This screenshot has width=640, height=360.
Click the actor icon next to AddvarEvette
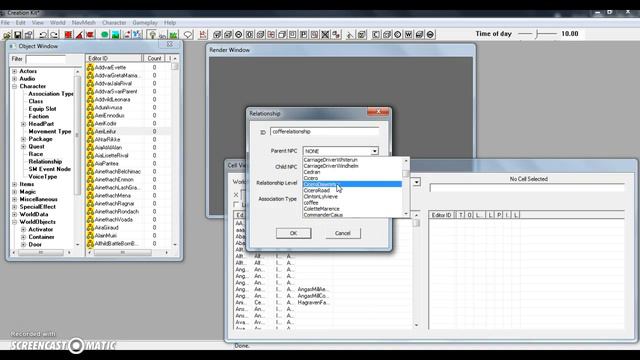tap(90, 67)
